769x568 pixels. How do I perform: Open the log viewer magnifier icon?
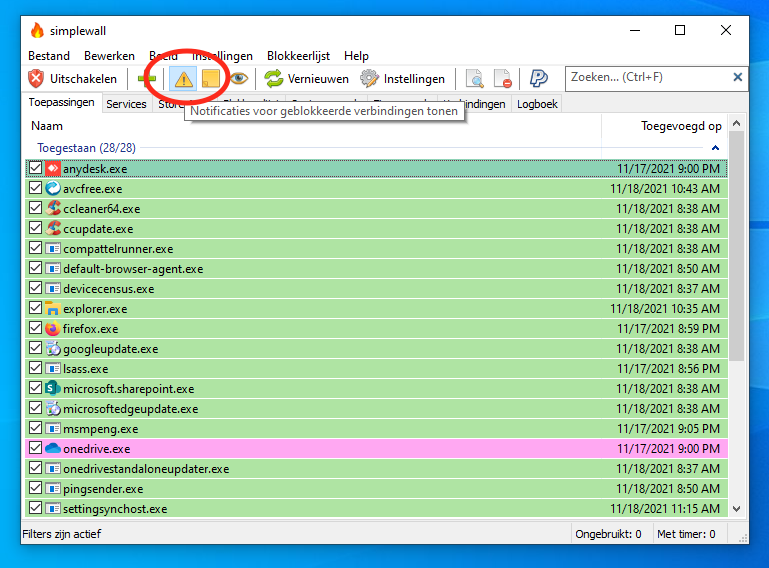(475, 79)
